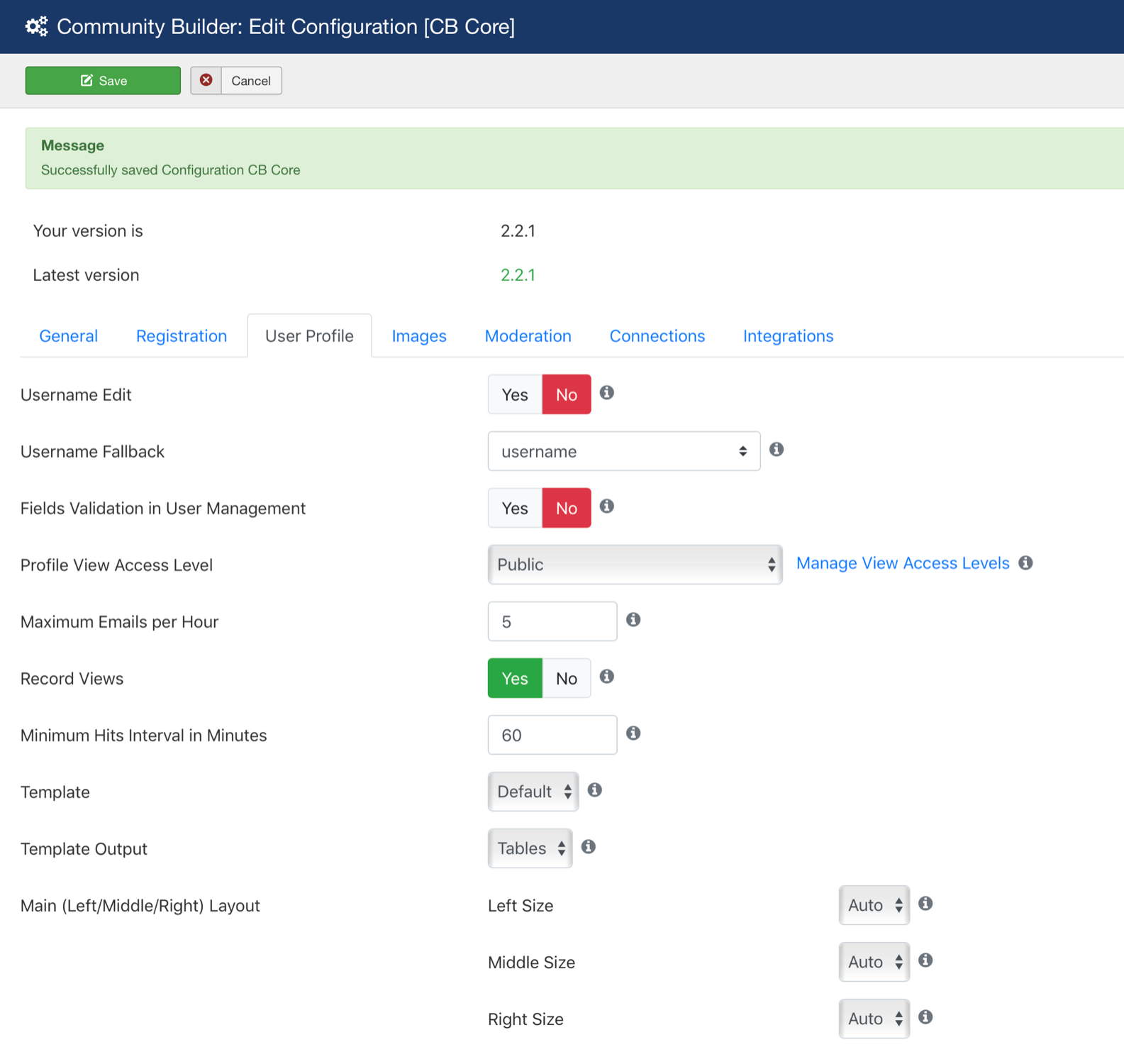Select the User Profile tab
The width and height of the screenshot is (1124, 1064).
[309, 336]
